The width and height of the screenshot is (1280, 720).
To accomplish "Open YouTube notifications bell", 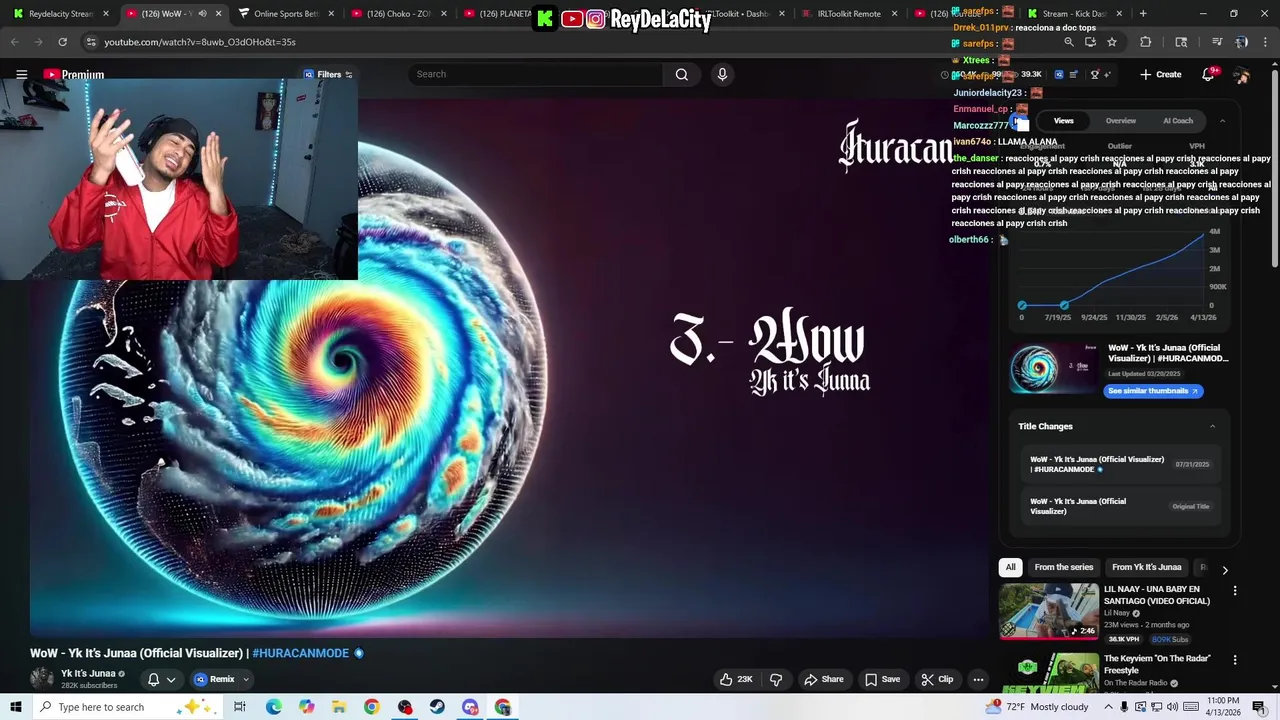I will [x=1208, y=74].
